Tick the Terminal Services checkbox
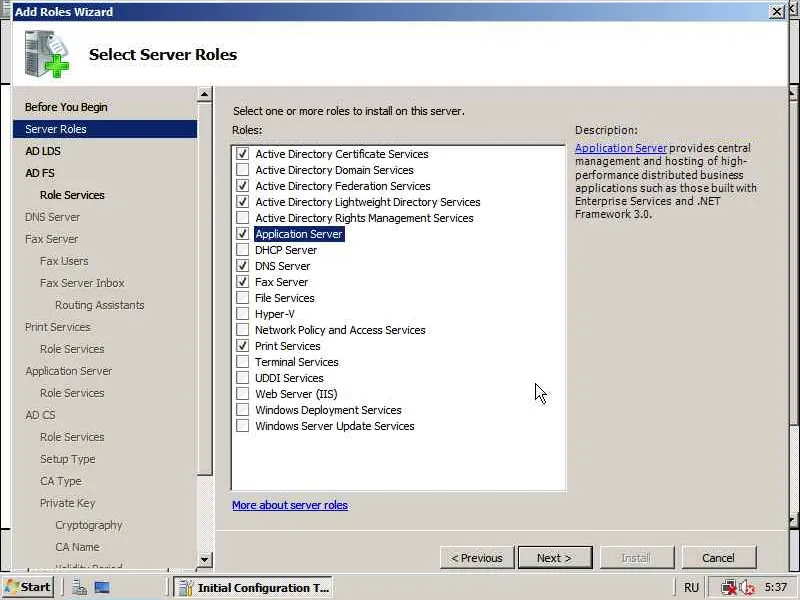800x600 pixels. (x=242, y=362)
